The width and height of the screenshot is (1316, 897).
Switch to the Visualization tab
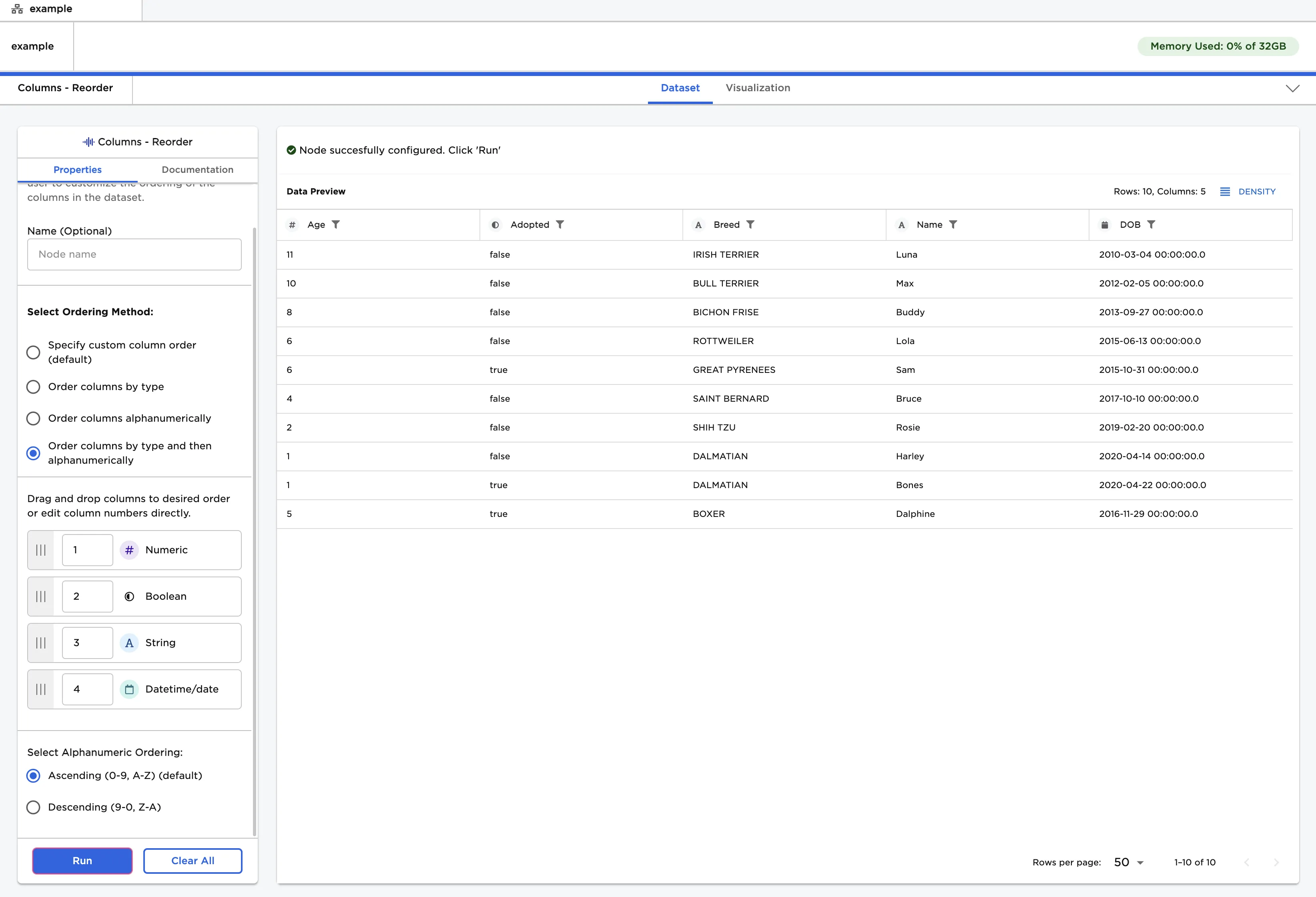[758, 88]
